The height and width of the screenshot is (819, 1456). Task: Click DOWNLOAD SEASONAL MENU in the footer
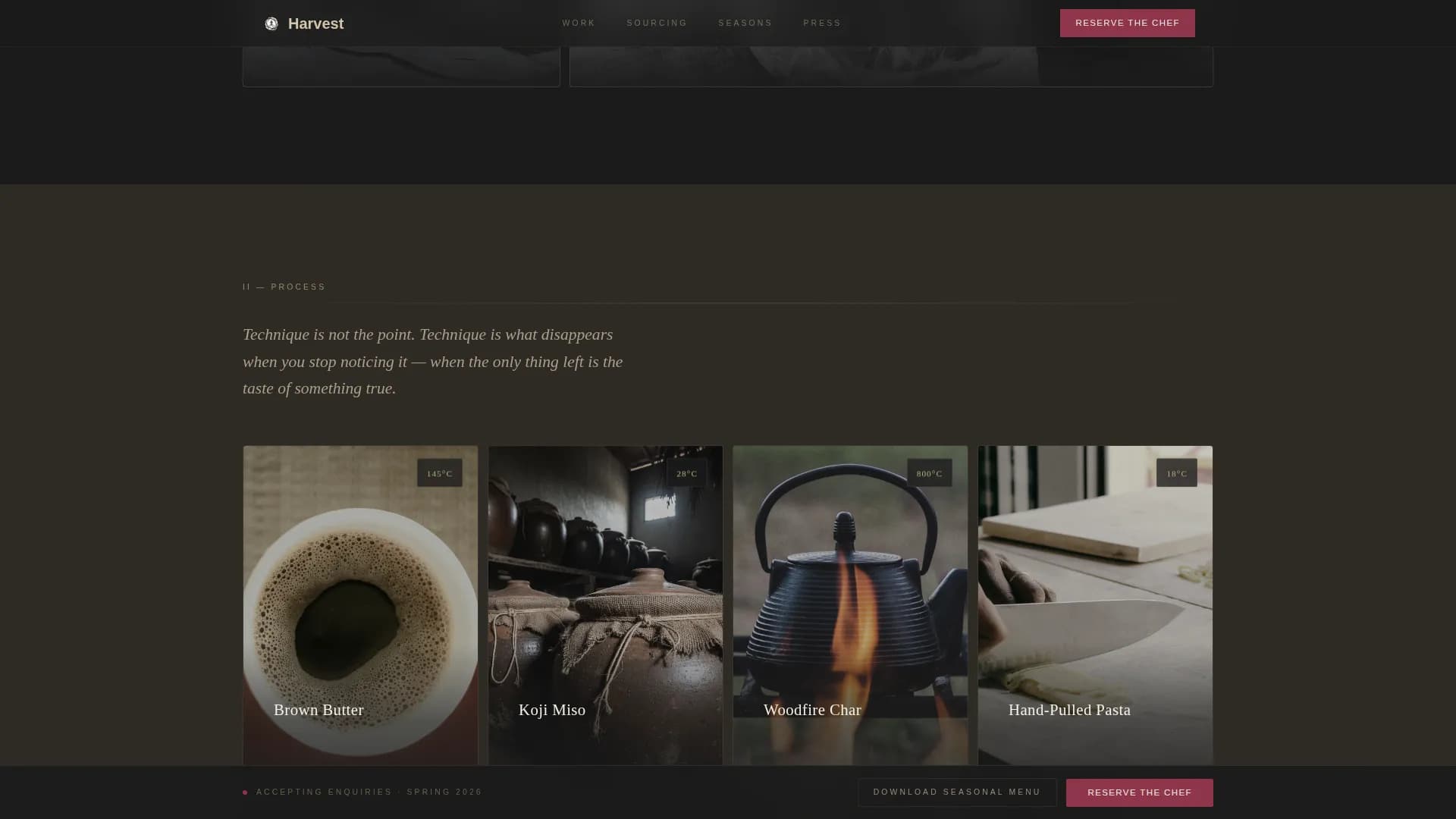point(957,792)
